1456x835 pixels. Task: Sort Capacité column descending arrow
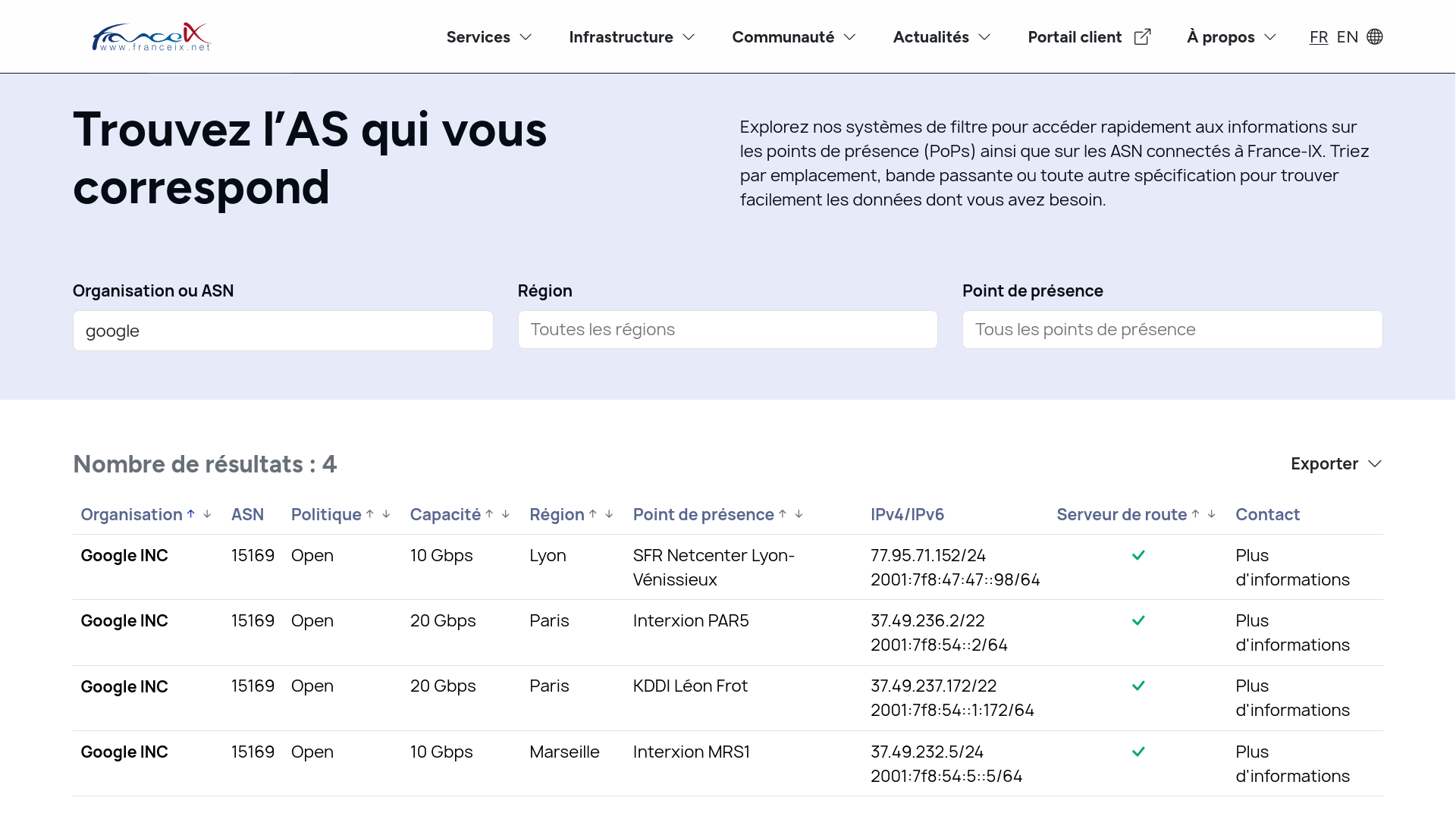[x=506, y=514]
